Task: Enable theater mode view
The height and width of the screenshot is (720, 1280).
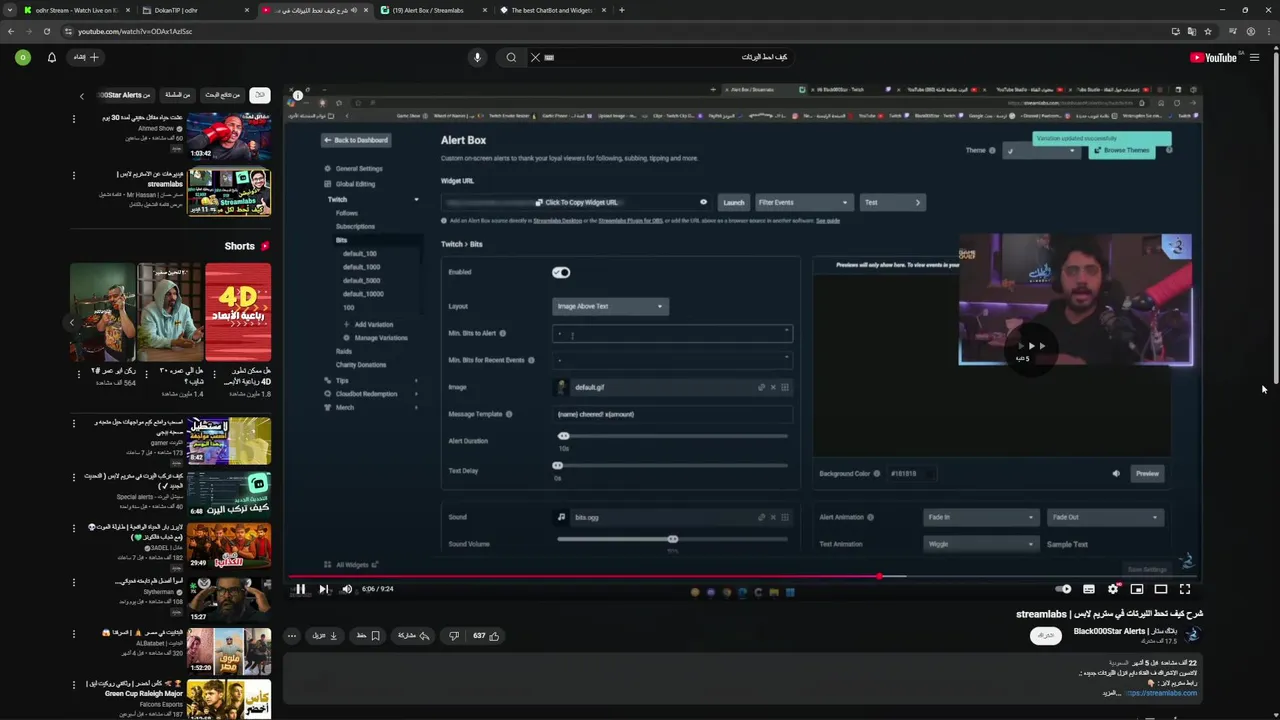Action: pos(1161,589)
